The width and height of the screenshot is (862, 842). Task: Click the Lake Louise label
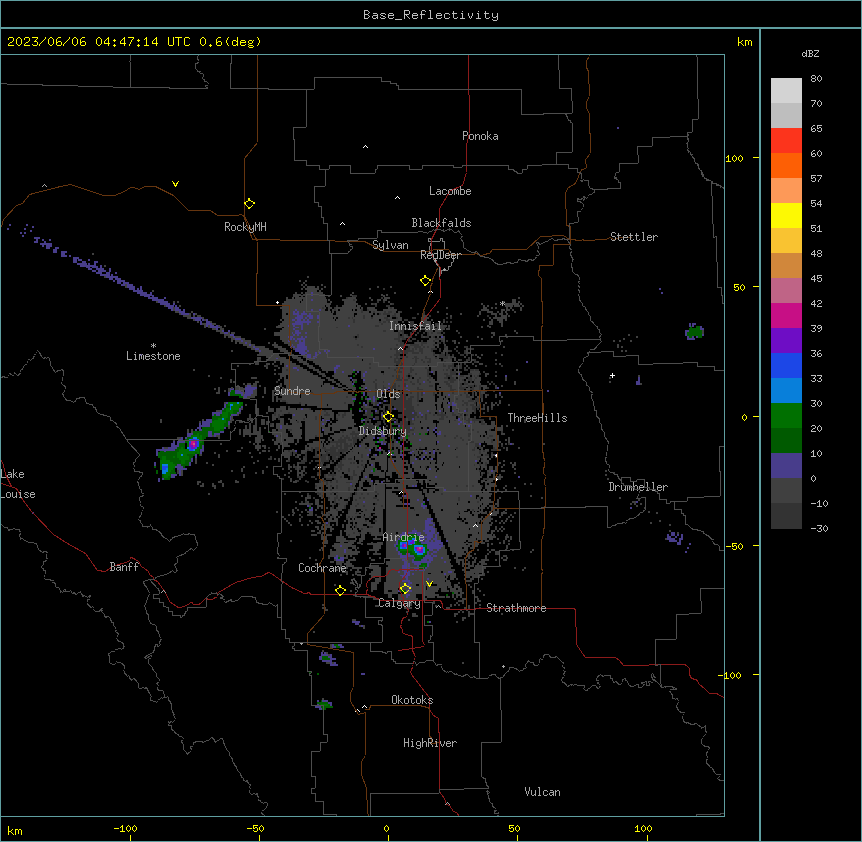pos(17,484)
